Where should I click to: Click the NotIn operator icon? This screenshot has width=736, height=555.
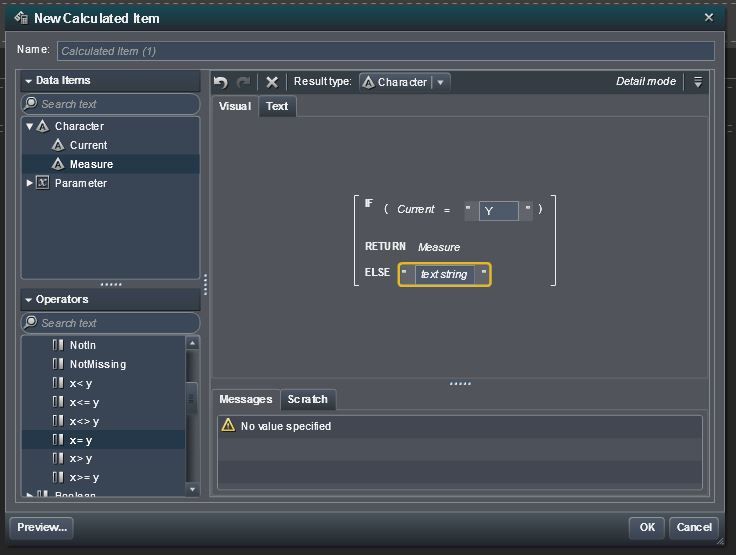(x=58, y=345)
